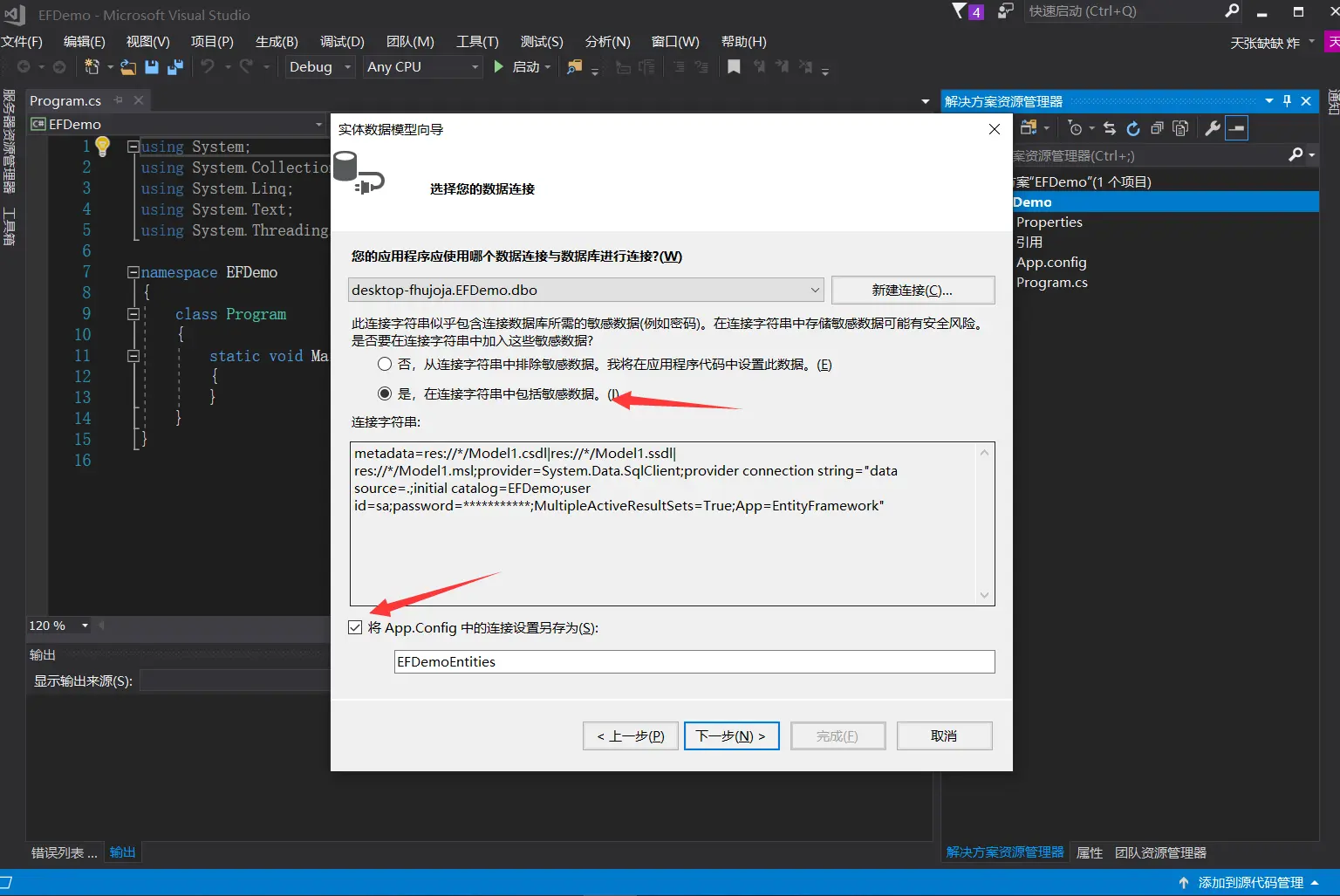Screen dimensions: 1340x896
Task: Click the Save floppy disk icon
Action: click(x=152, y=66)
